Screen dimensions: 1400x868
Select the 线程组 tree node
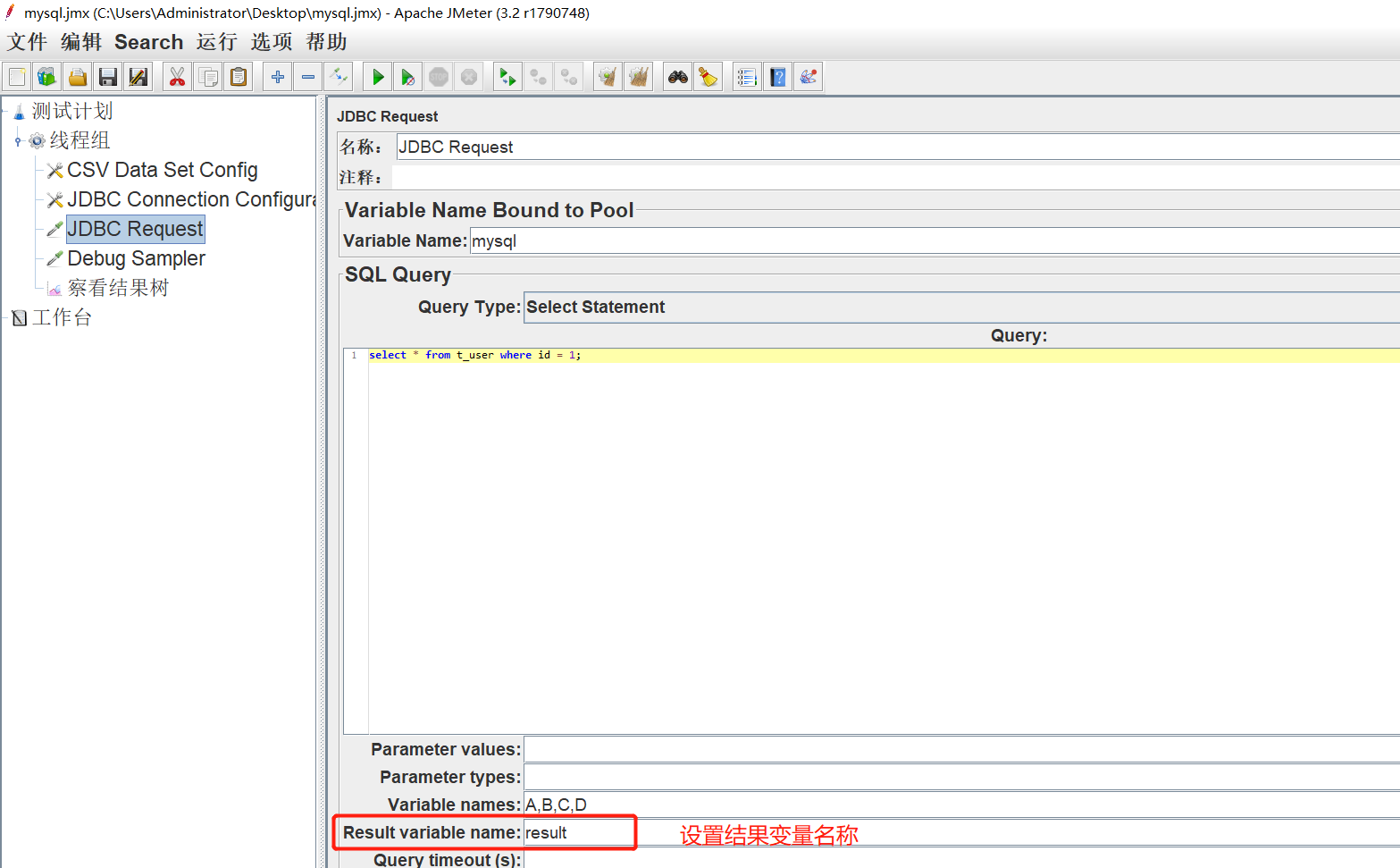(80, 140)
